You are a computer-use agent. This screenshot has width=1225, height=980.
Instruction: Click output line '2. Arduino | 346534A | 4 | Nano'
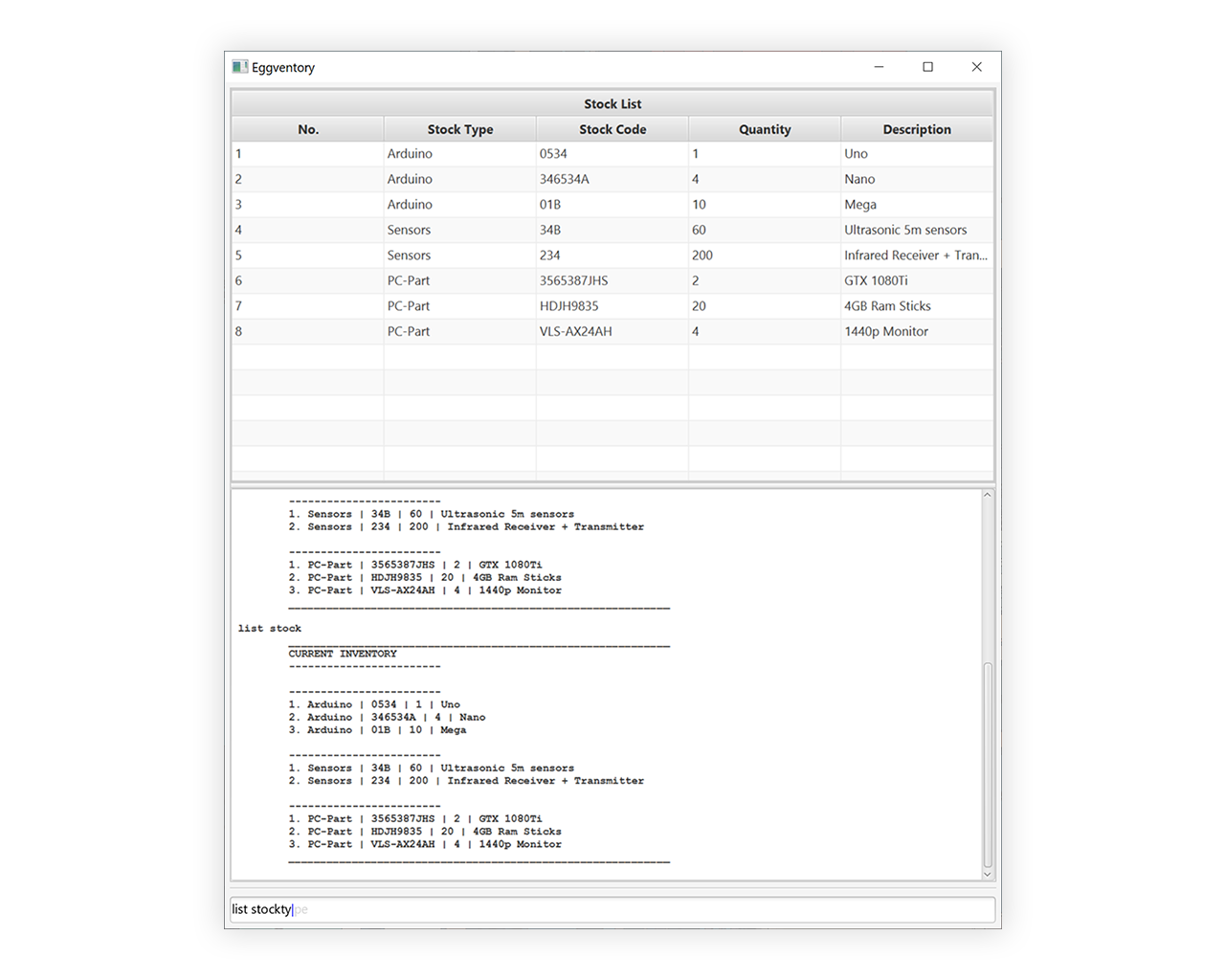click(387, 717)
